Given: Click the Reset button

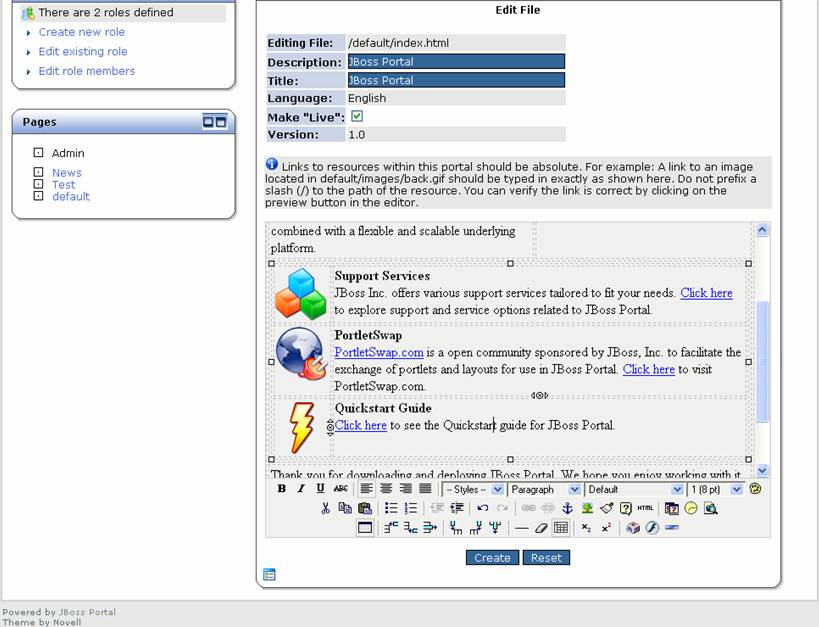Looking at the screenshot, I should (x=546, y=558).
